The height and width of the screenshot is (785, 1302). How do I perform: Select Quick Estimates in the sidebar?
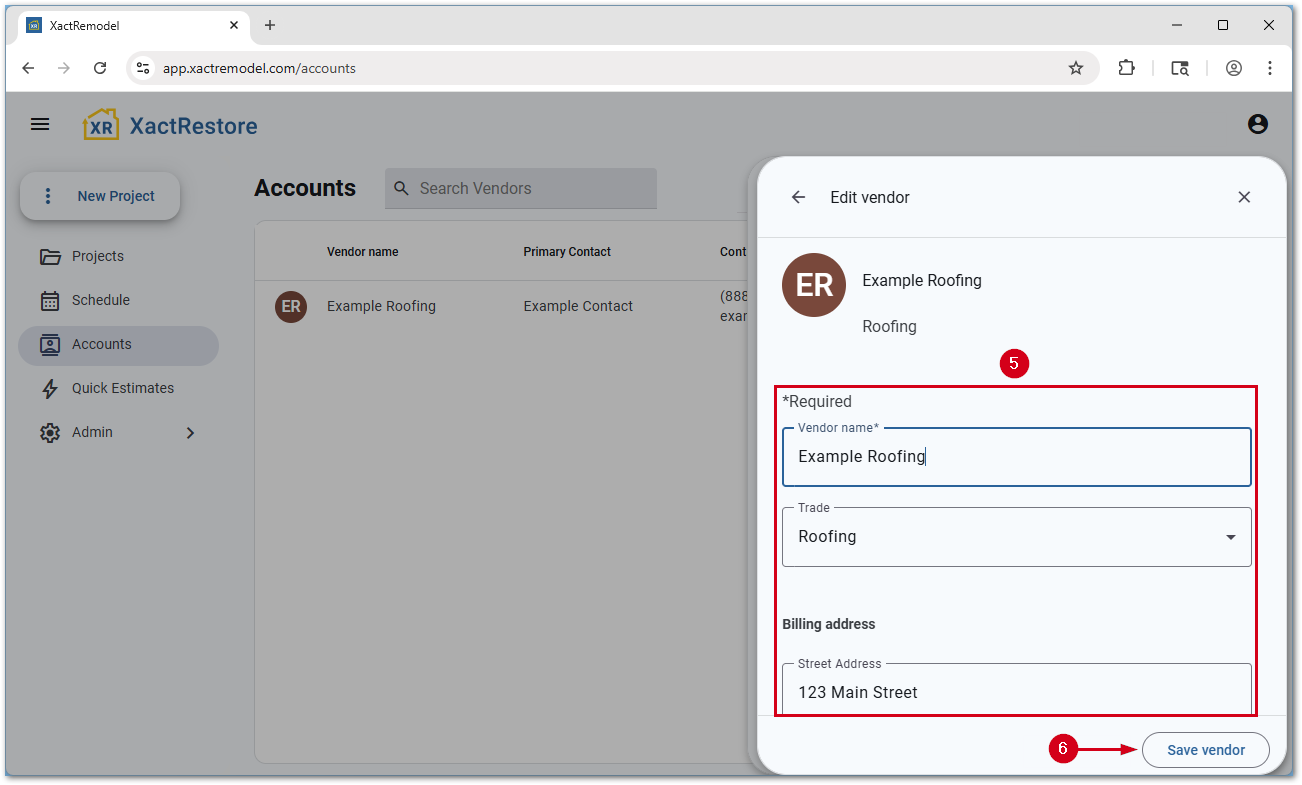[x=118, y=388]
